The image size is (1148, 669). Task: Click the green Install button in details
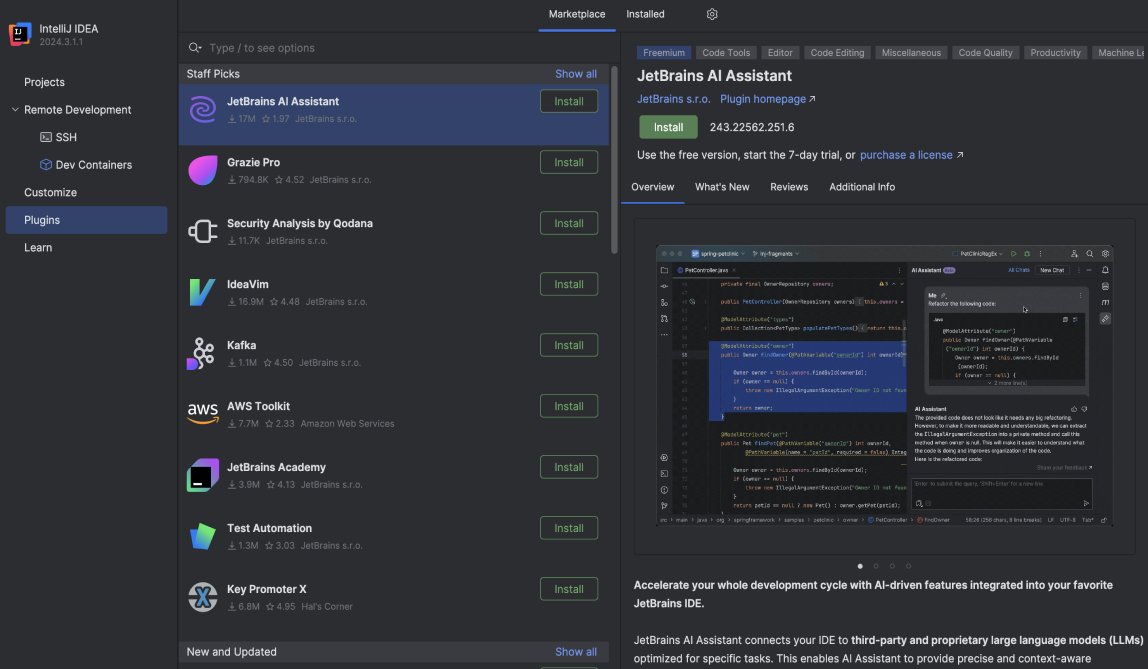tap(668, 127)
